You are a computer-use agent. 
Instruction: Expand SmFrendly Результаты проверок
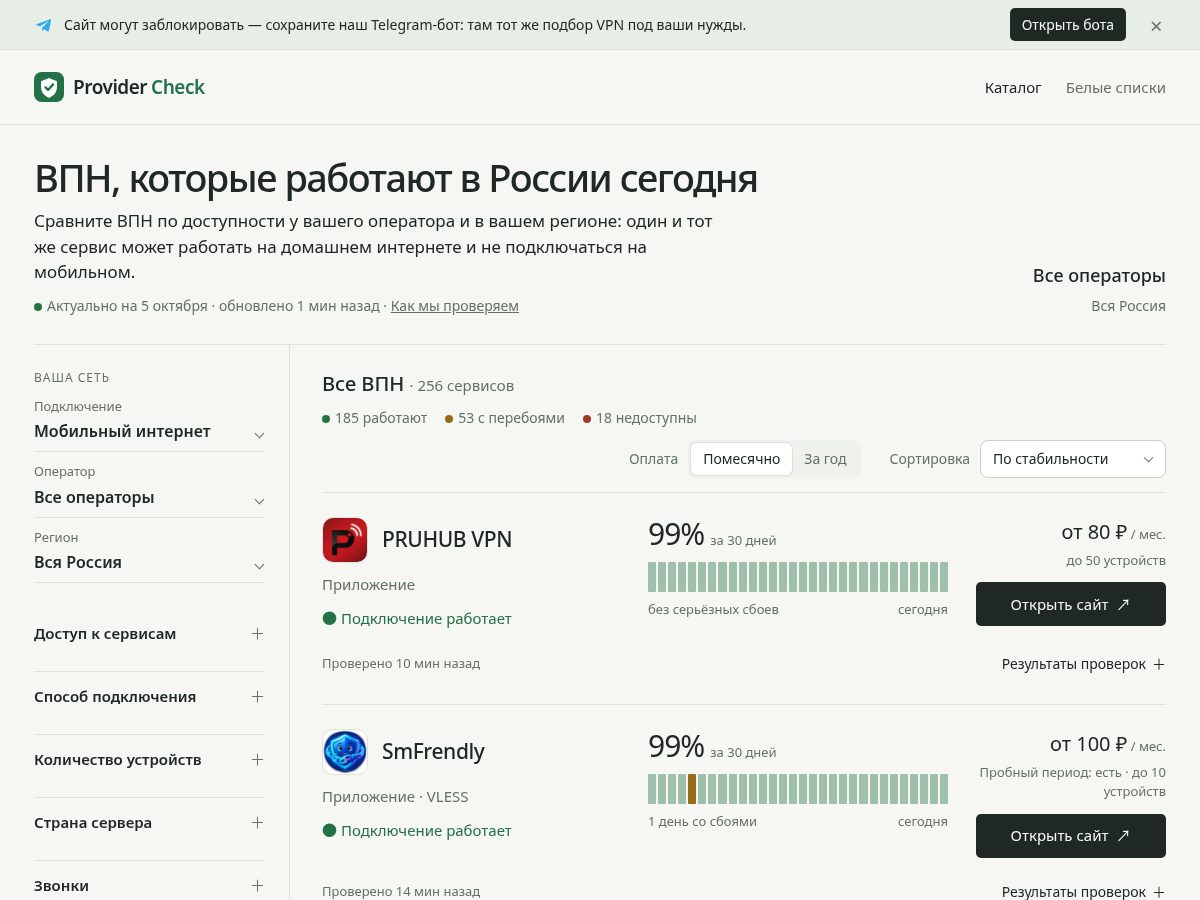tap(1084, 892)
